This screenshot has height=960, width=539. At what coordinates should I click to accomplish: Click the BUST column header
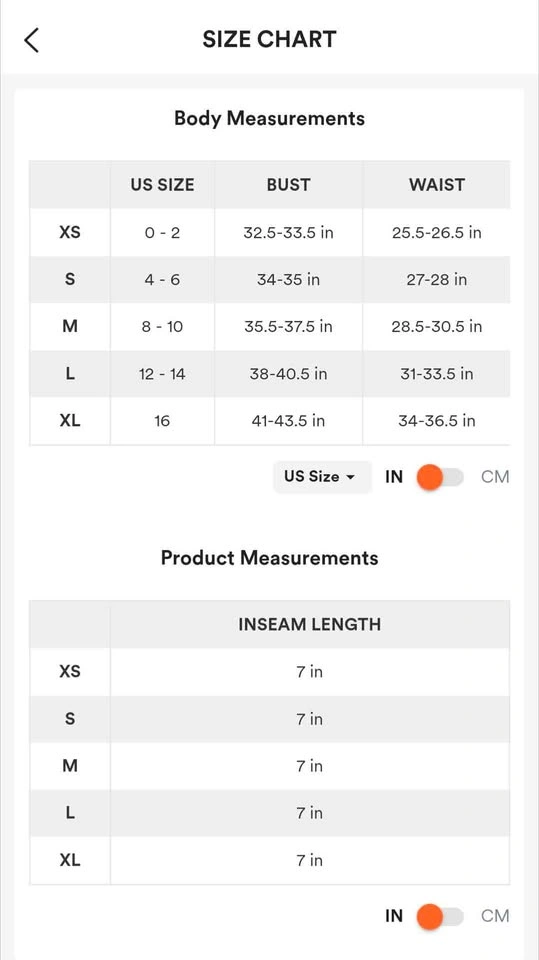288,185
